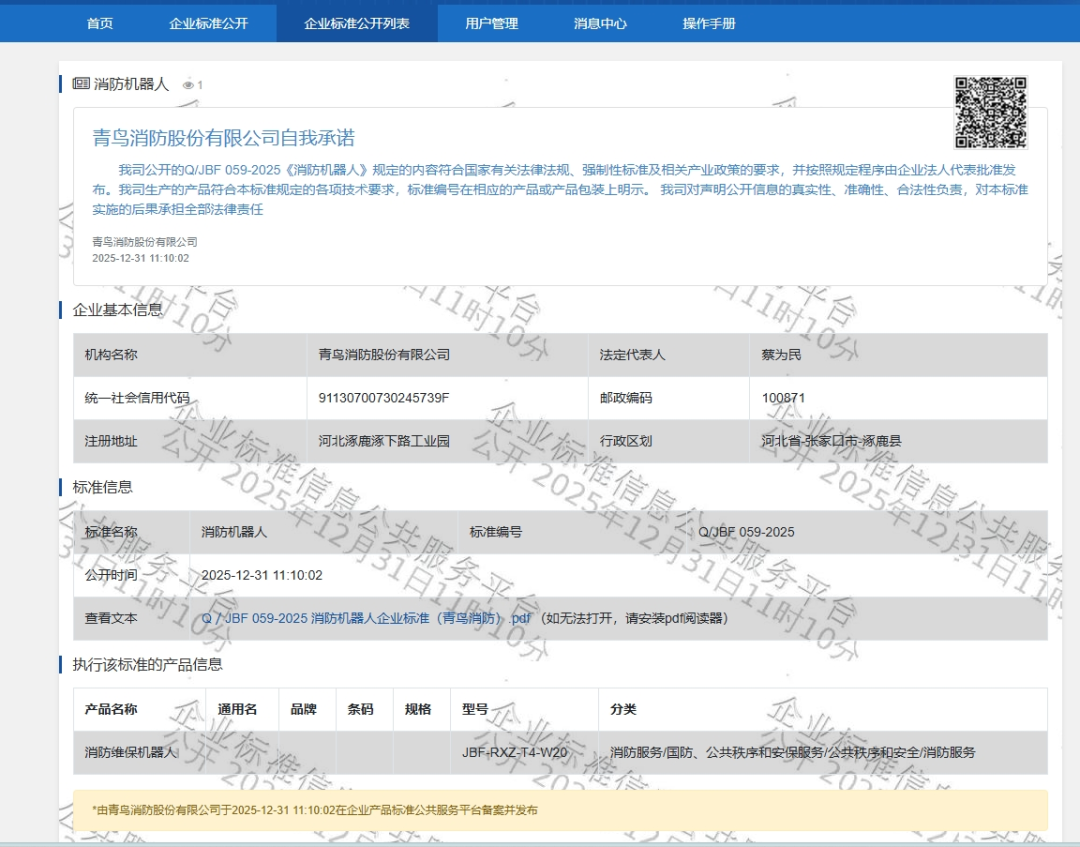The height and width of the screenshot is (847, 1080).
Task: Select model number JBF-RXZ-T4-W20
Action: pos(515,753)
